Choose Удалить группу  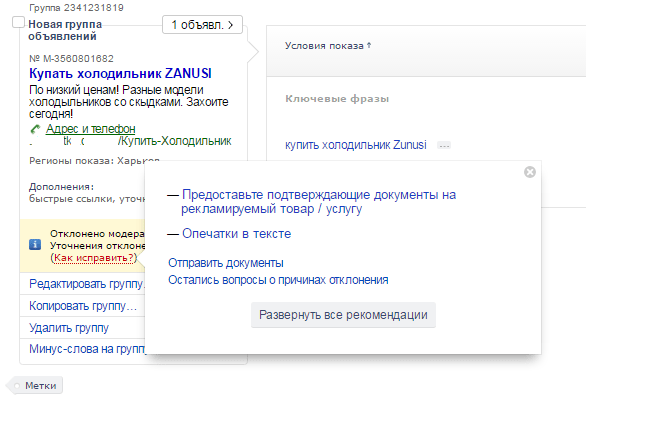(x=69, y=328)
